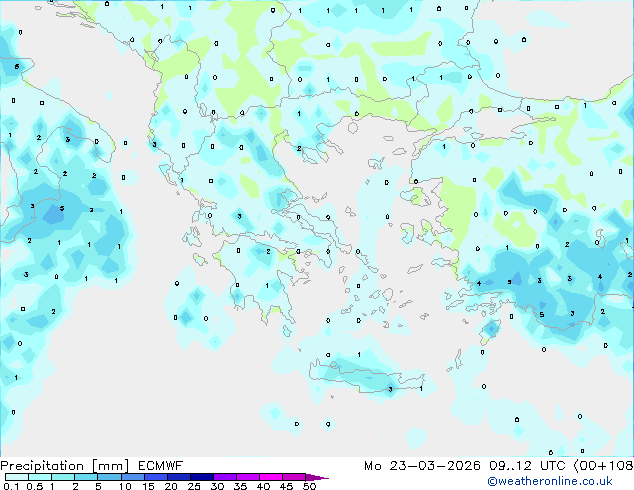The width and height of the screenshot is (634, 490).
Task: Click the '40' legend scale label
Action: tap(263, 486)
